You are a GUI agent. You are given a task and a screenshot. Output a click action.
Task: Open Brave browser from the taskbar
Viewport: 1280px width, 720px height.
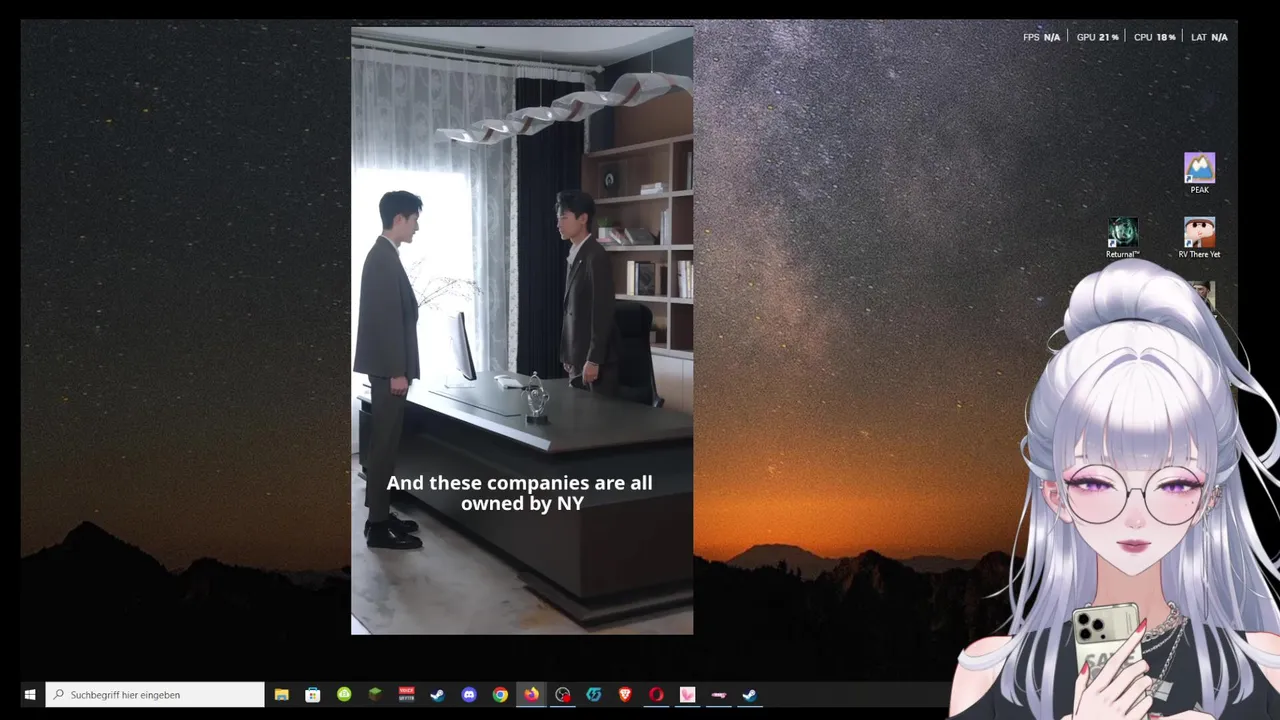pyautogui.click(x=625, y=694)
